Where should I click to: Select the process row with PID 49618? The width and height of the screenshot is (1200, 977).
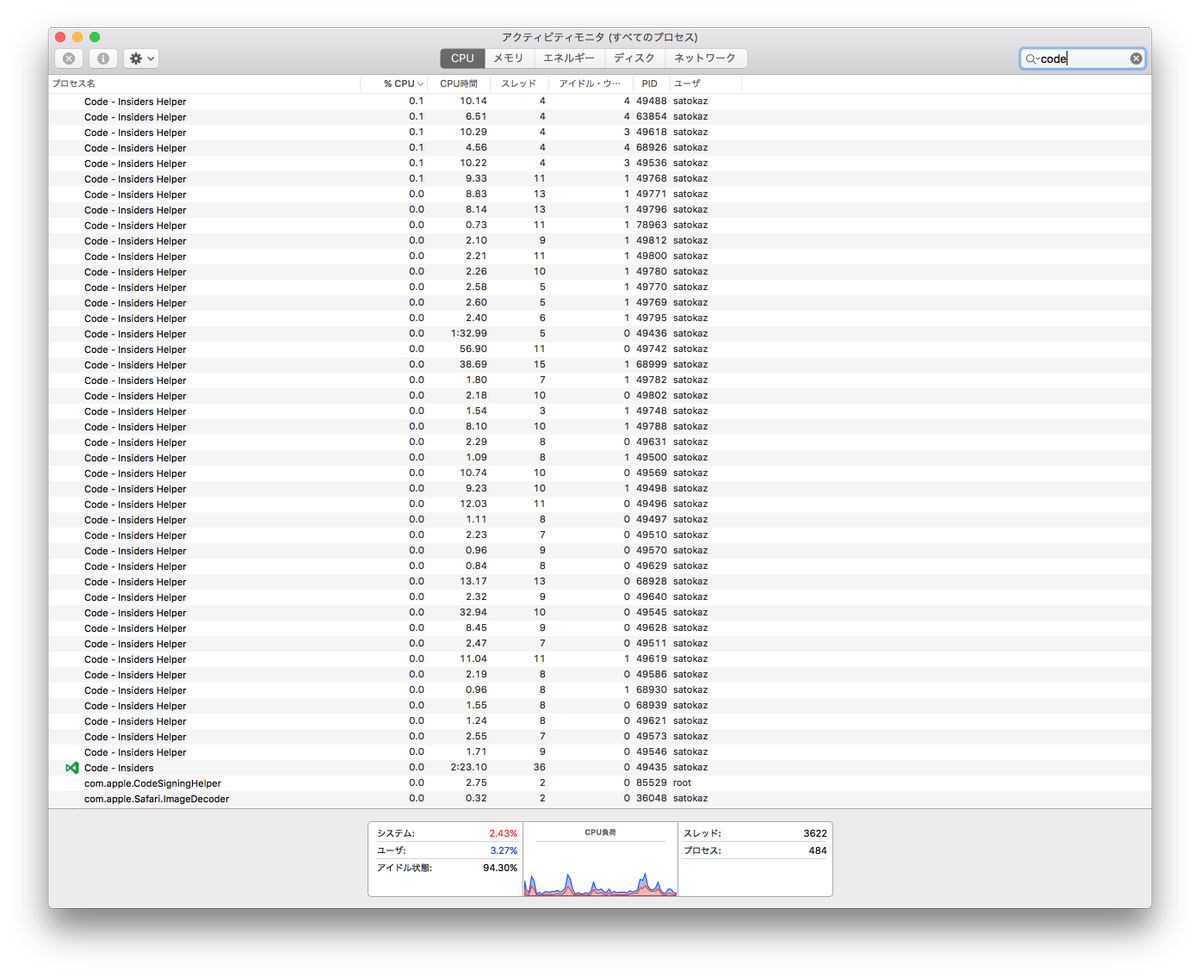click(600, 132)
